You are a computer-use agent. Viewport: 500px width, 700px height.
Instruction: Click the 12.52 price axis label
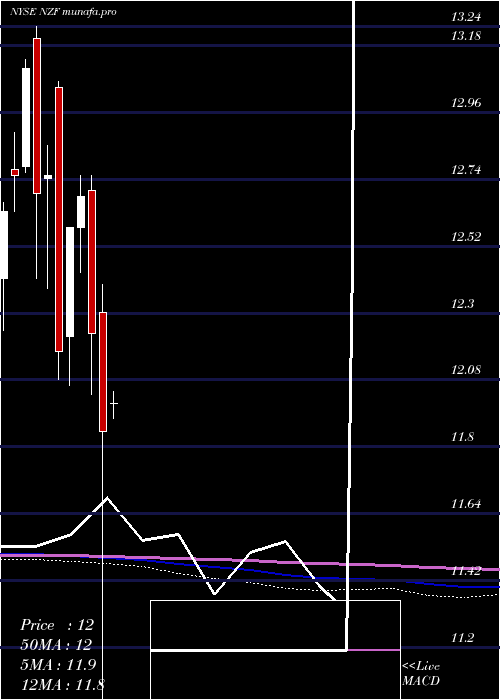(x=466, y=237)
